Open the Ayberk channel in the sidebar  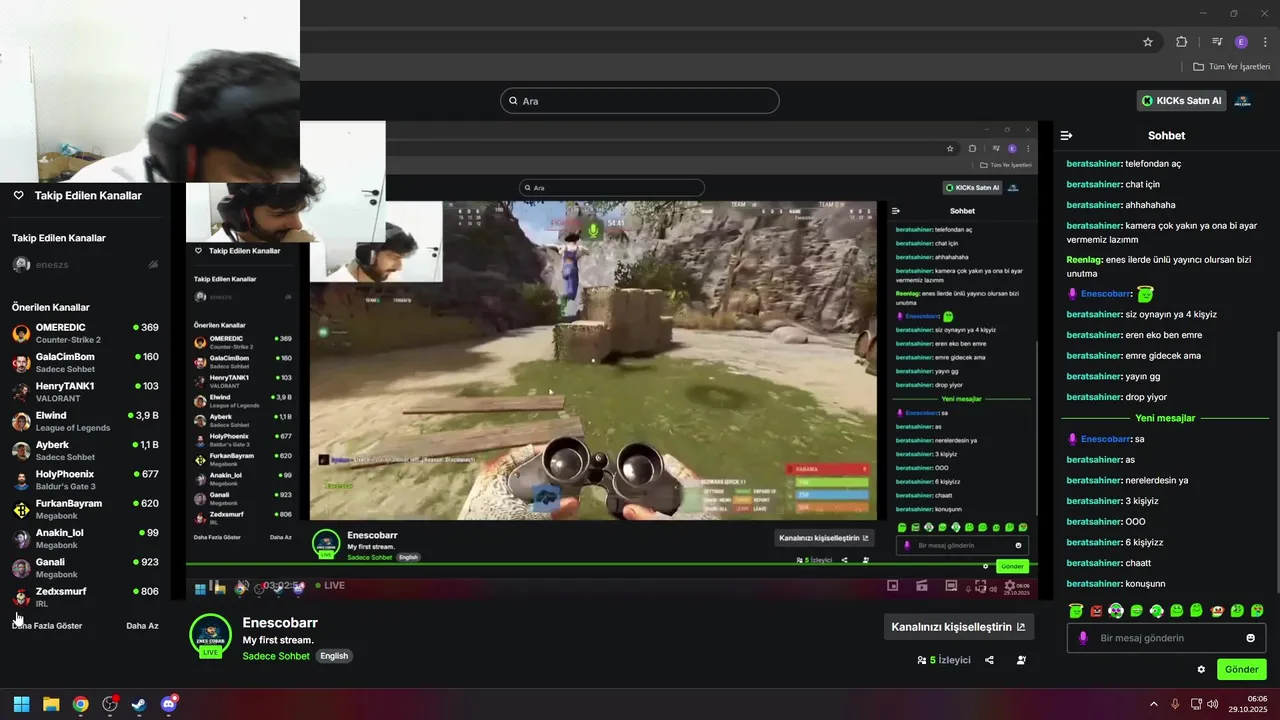tap(85, 450)
